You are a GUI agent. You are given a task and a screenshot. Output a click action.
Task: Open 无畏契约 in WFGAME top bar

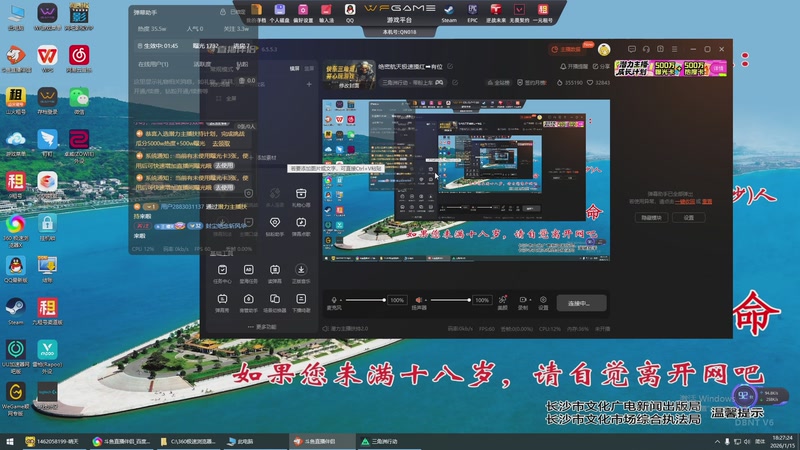pos(519,13)
